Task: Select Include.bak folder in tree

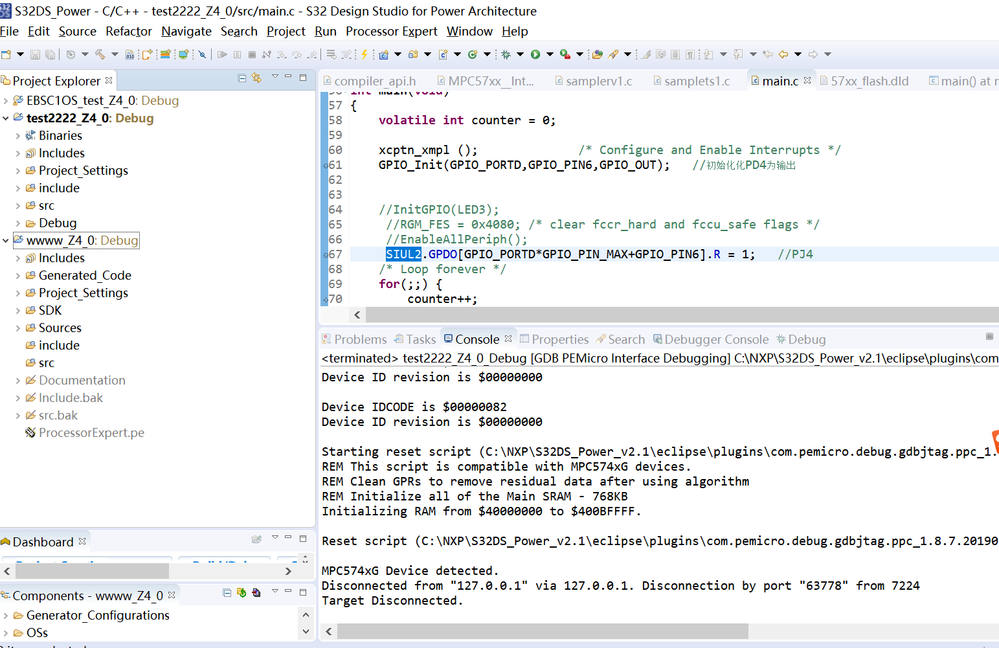Action: coord(64,398)
